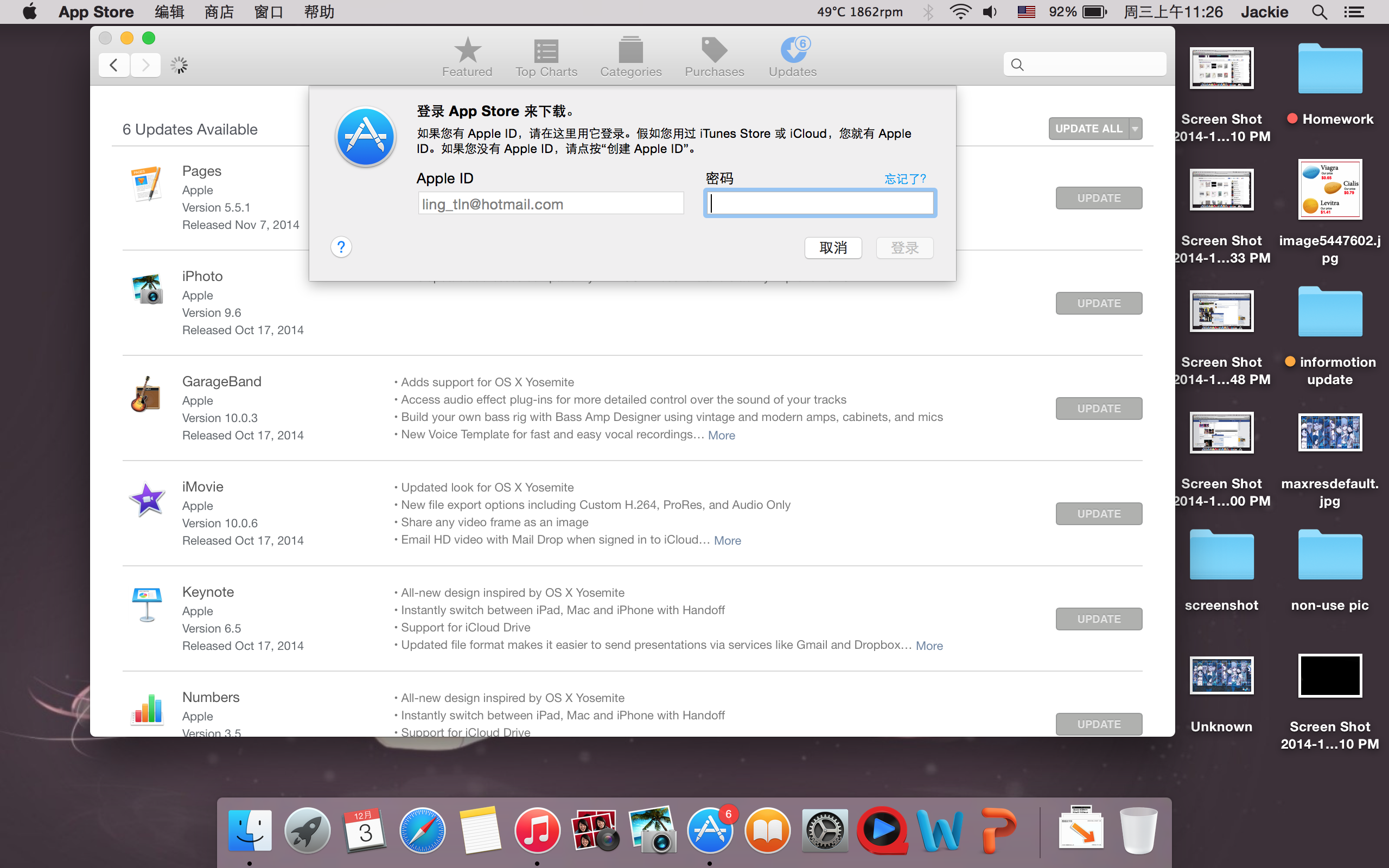Open Finder from the Dock

[250, 830]
